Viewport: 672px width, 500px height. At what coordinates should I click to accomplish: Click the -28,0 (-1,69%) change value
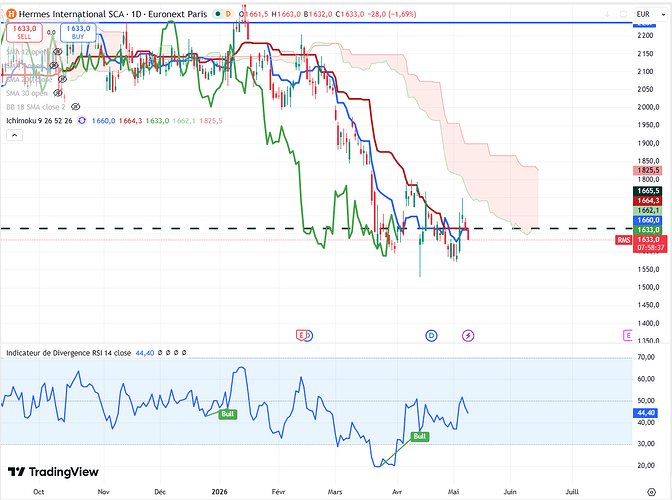(x=392, y=14)
